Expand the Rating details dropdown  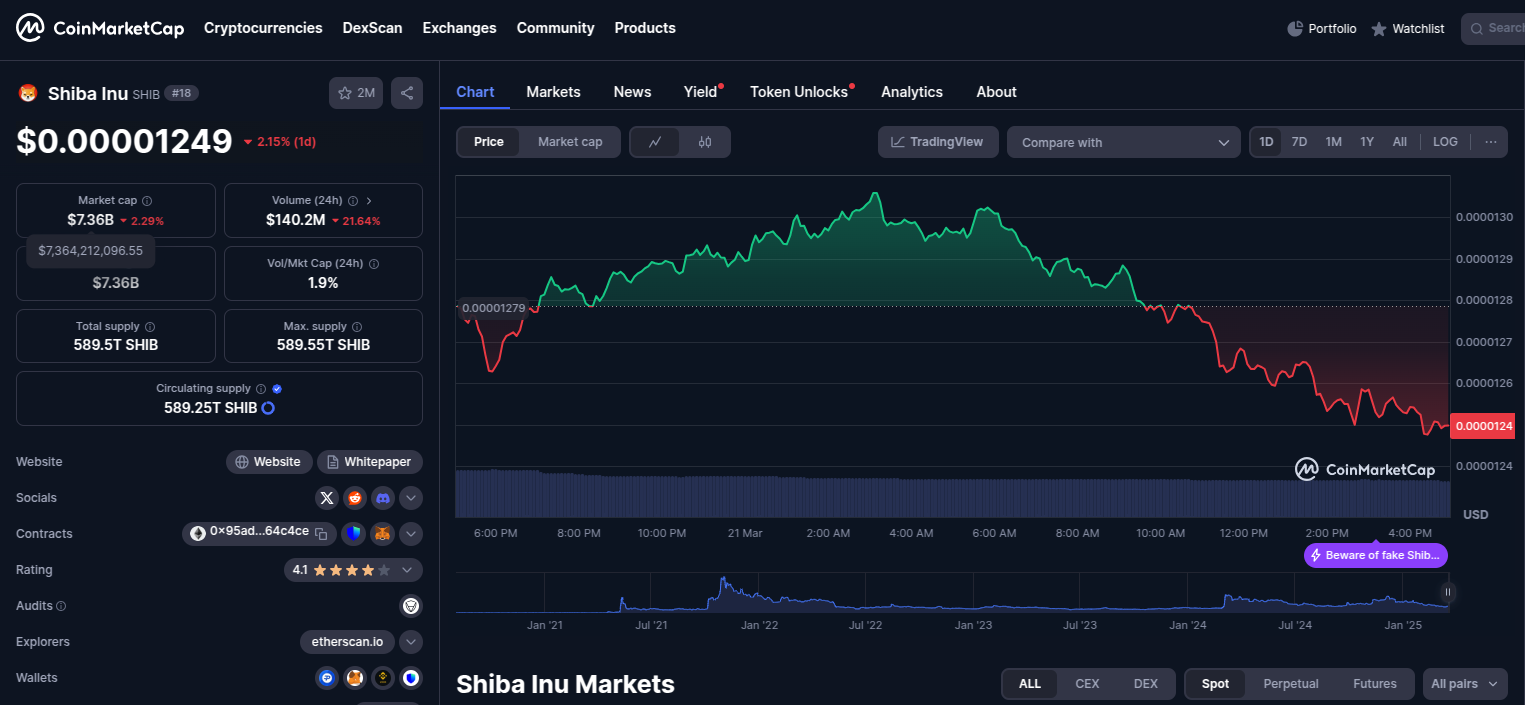coord(407,570)
